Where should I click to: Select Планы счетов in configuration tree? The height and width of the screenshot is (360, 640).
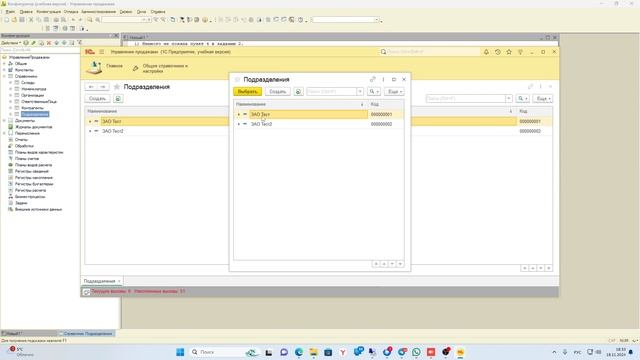pos(27,158)
